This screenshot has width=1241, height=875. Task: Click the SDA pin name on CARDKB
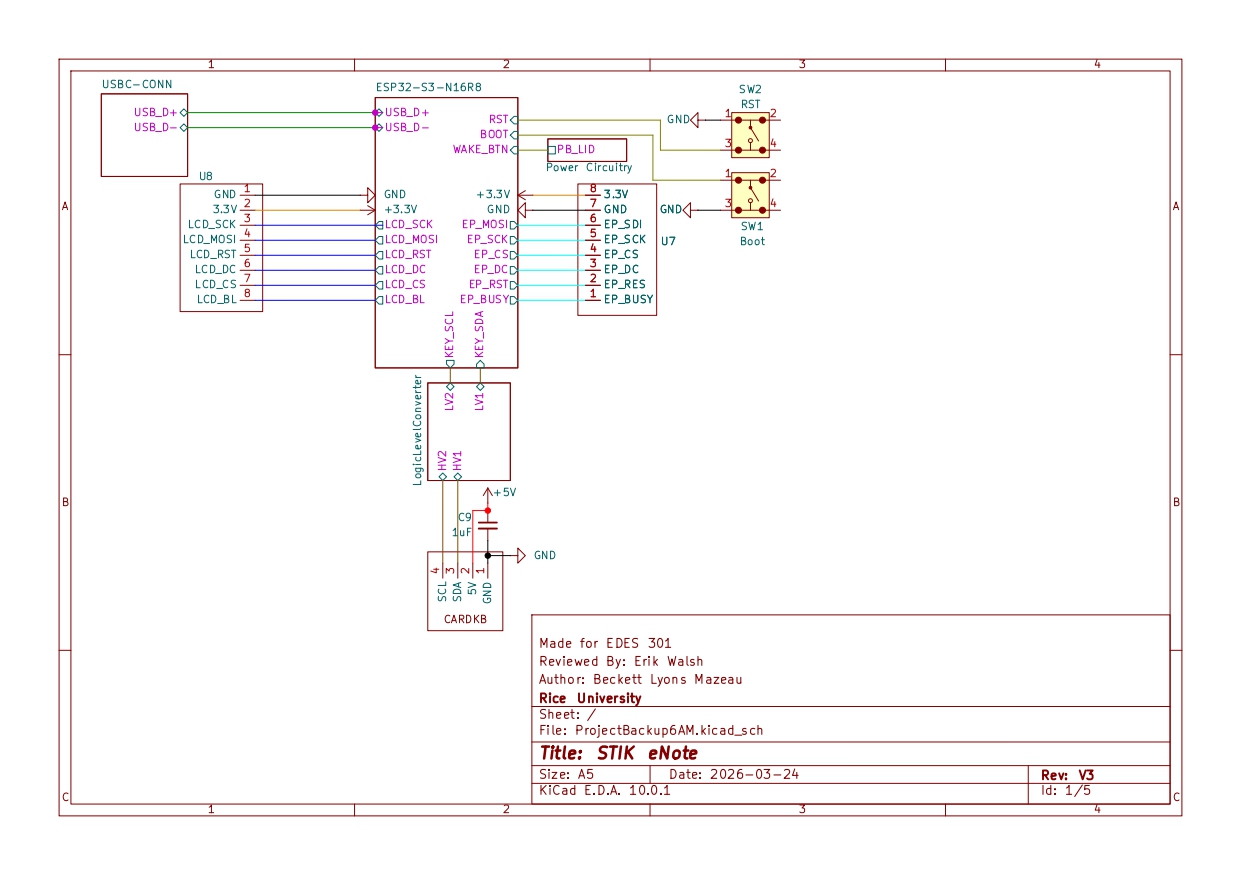coord(457,591)
